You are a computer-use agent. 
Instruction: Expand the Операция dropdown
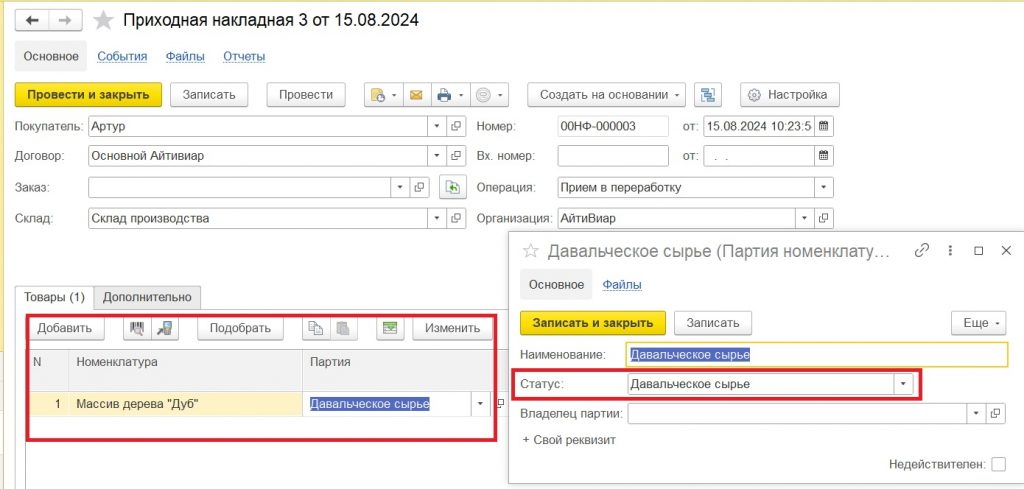[x=824, y=187]
